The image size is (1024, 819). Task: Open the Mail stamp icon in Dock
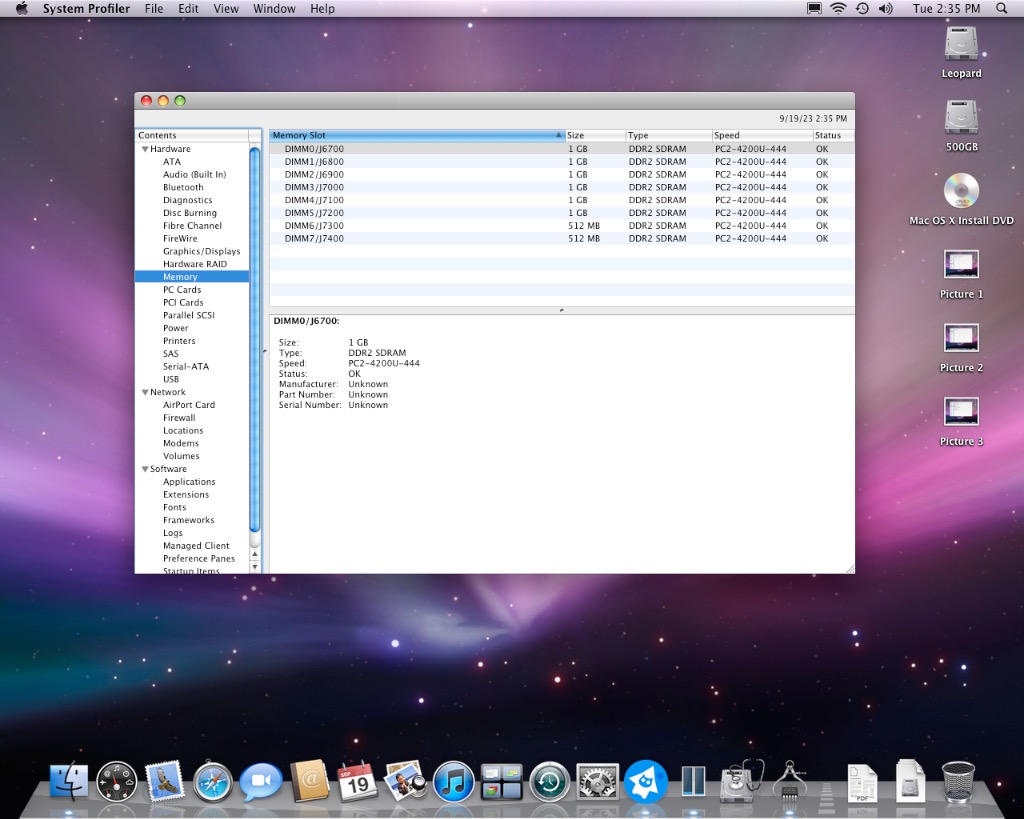(164, 780)
